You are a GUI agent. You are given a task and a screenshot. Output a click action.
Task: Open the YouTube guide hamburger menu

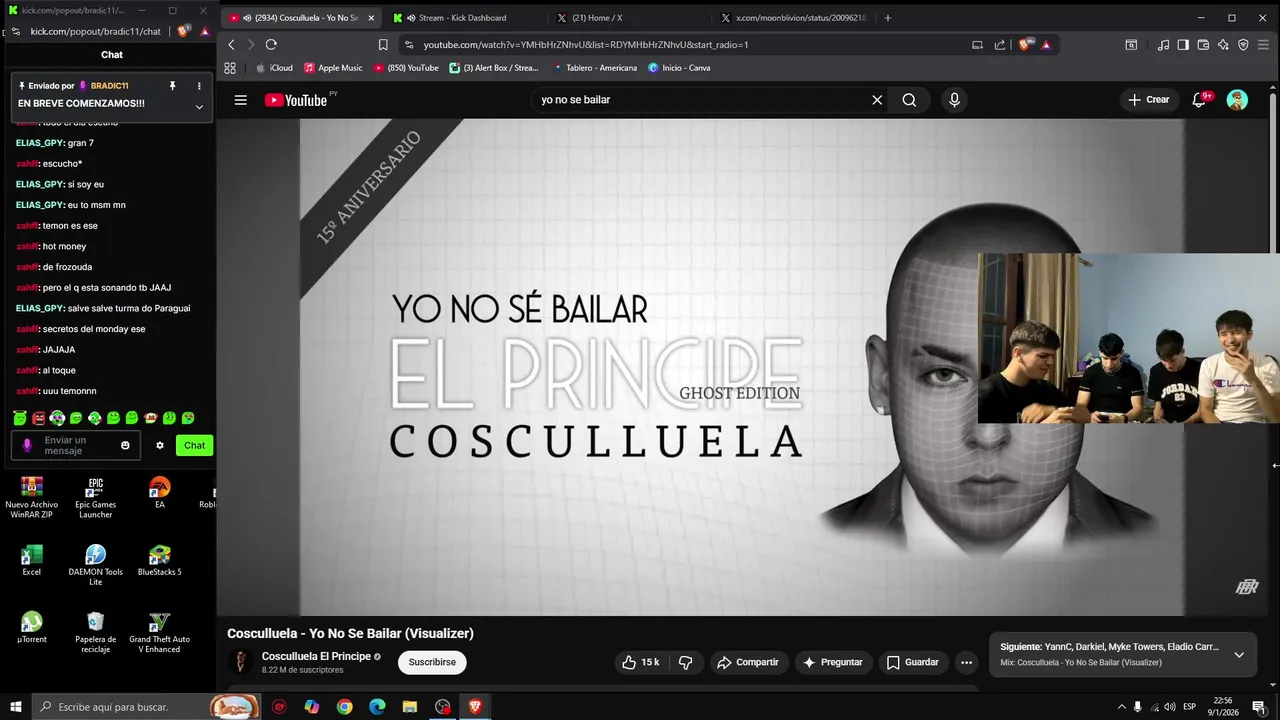click(x=240, y=100)
